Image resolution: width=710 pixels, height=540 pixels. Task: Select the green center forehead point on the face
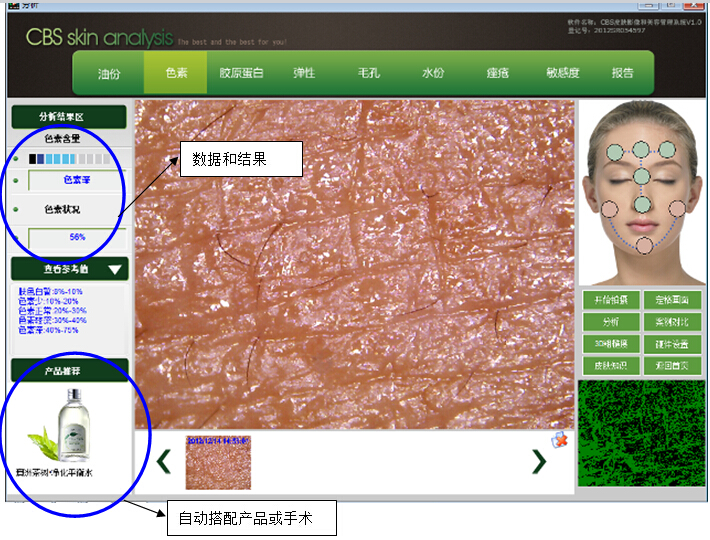pyautogui.click(x=641, y=149)
